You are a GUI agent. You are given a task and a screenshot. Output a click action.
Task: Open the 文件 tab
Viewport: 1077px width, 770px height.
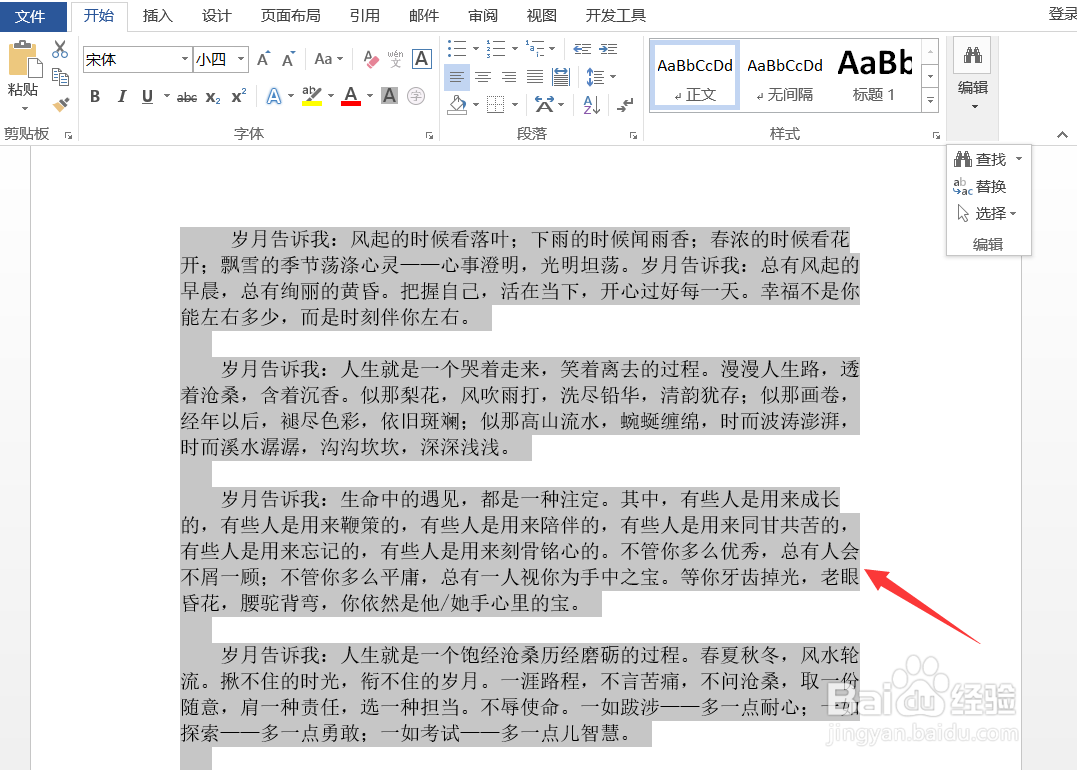click(x=30, y=16)
